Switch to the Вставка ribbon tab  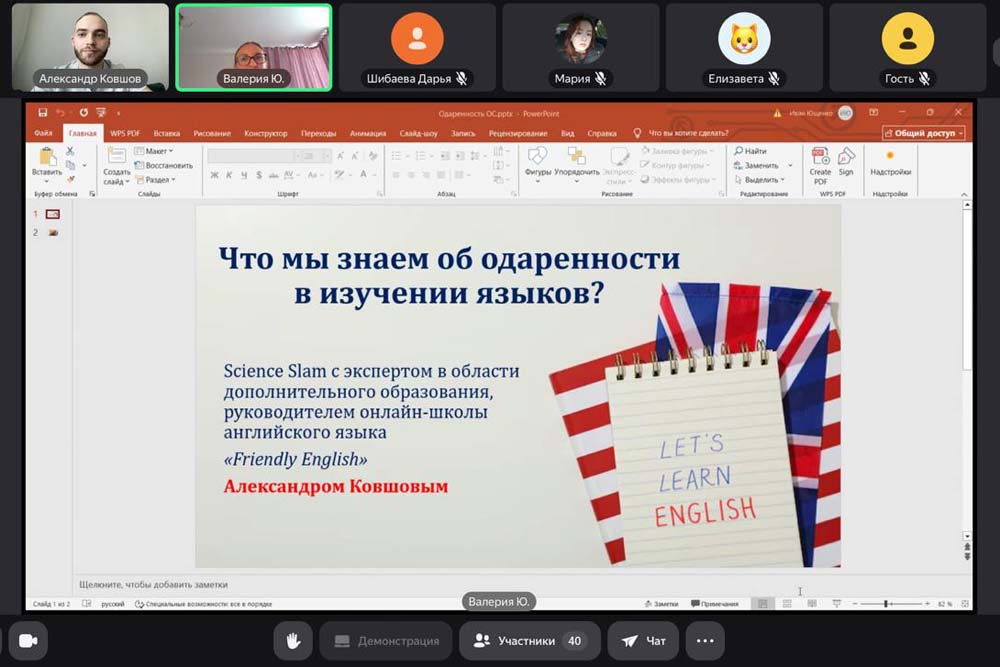pyautogui.click(x=167, y=133)
